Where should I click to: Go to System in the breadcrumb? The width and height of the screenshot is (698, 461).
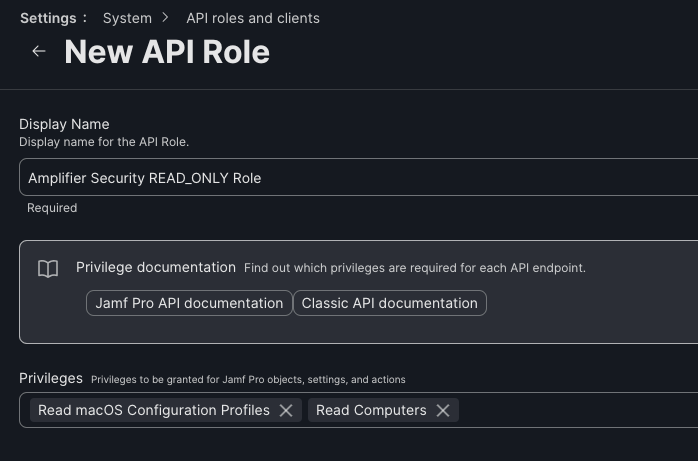click(x=127, y=18)
